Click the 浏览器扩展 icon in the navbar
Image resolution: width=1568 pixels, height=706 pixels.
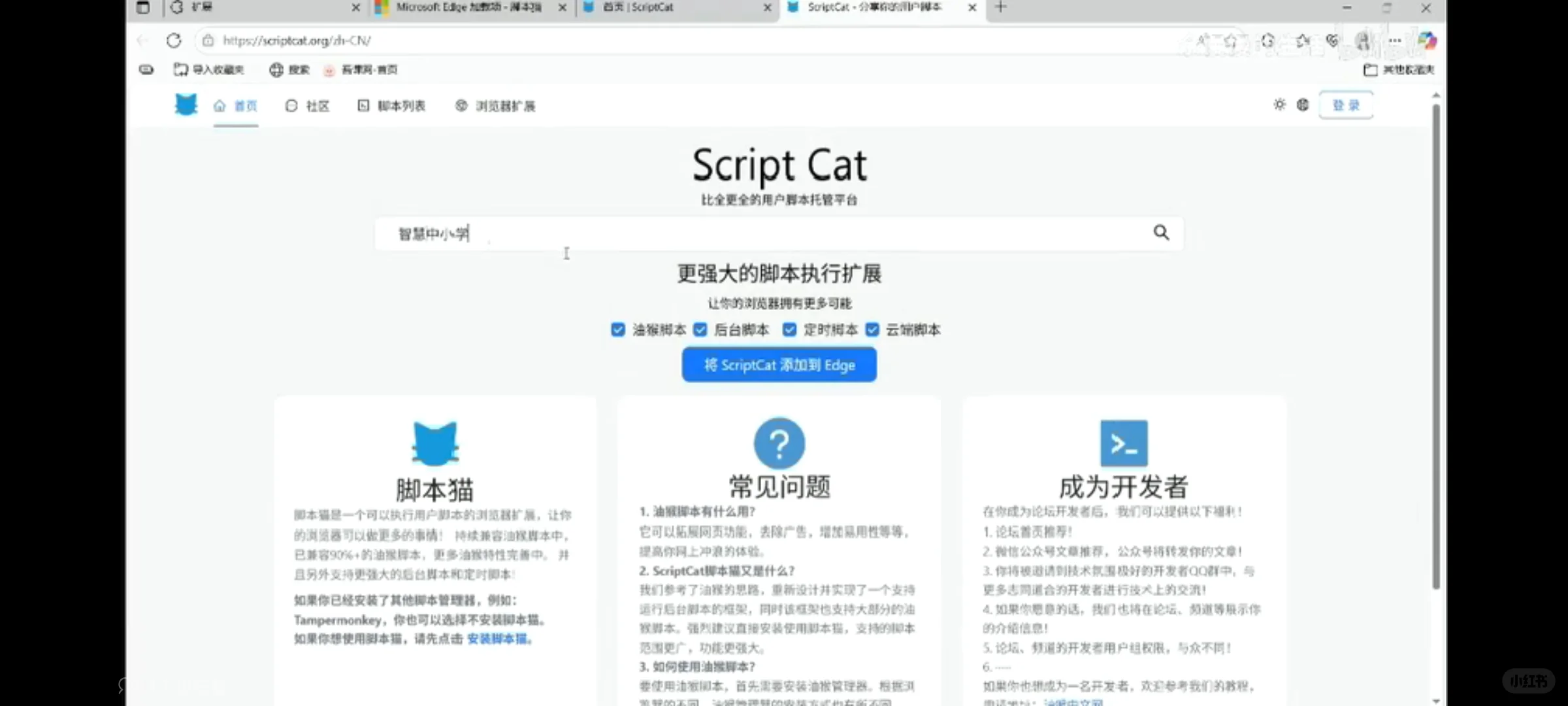462,105
